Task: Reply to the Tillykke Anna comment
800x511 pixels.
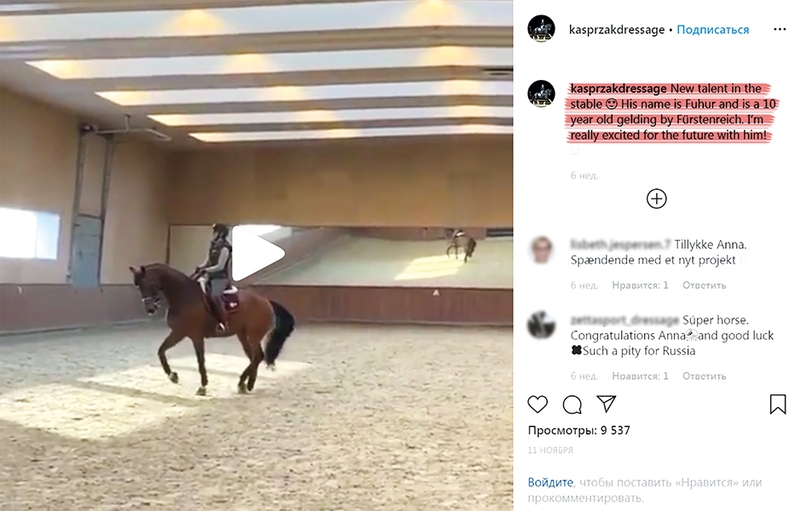Action: [x=704, y=285]
